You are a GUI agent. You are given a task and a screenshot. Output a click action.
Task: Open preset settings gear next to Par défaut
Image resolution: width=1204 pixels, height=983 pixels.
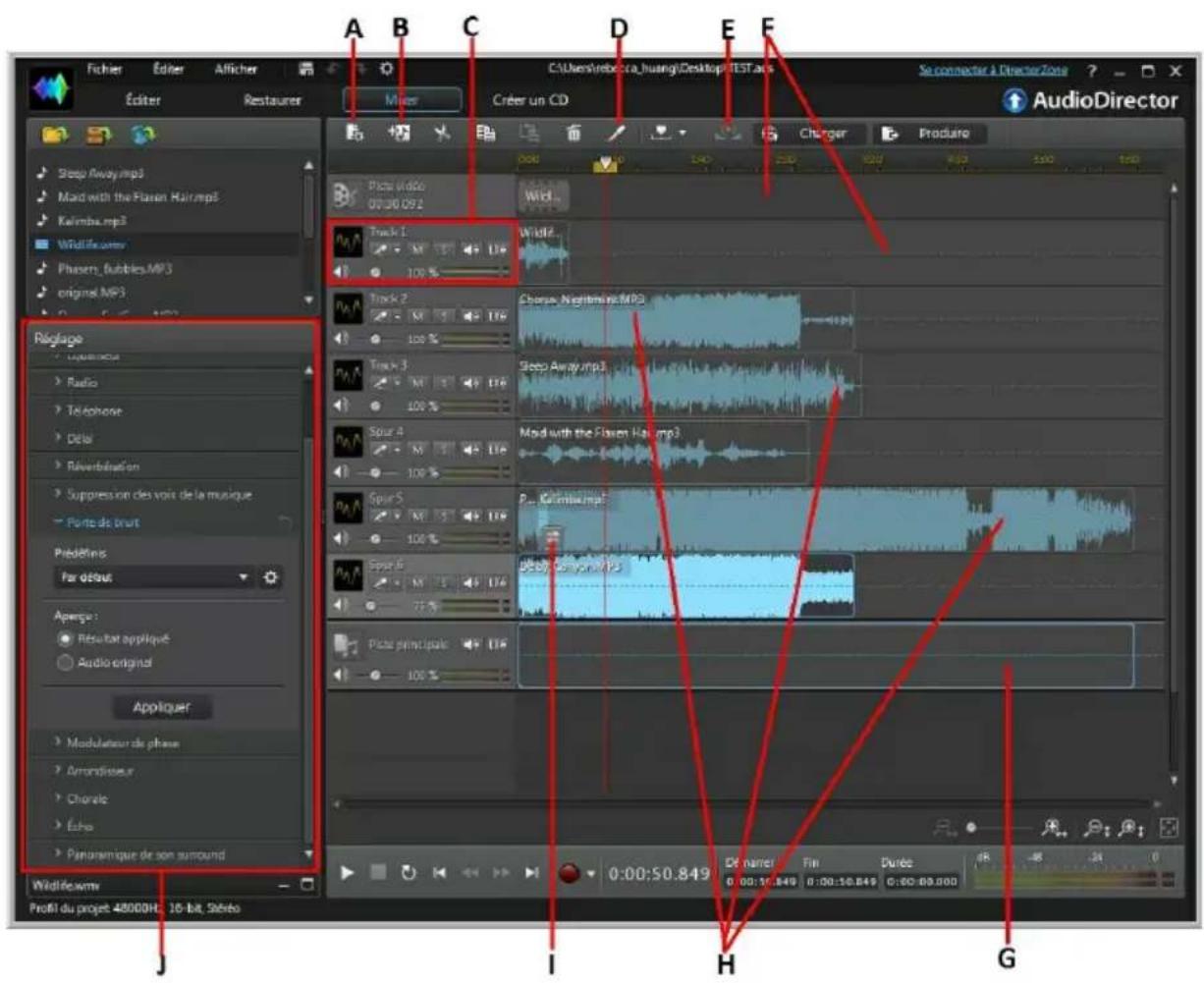271,577
